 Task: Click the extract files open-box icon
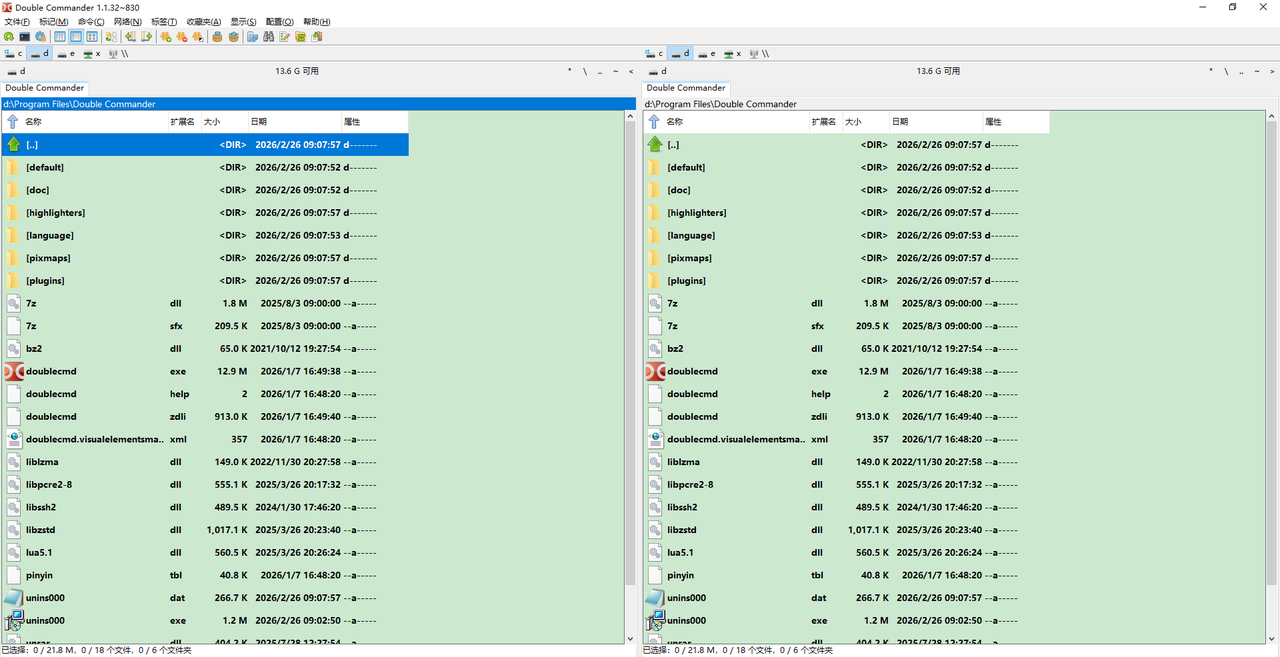233,37
